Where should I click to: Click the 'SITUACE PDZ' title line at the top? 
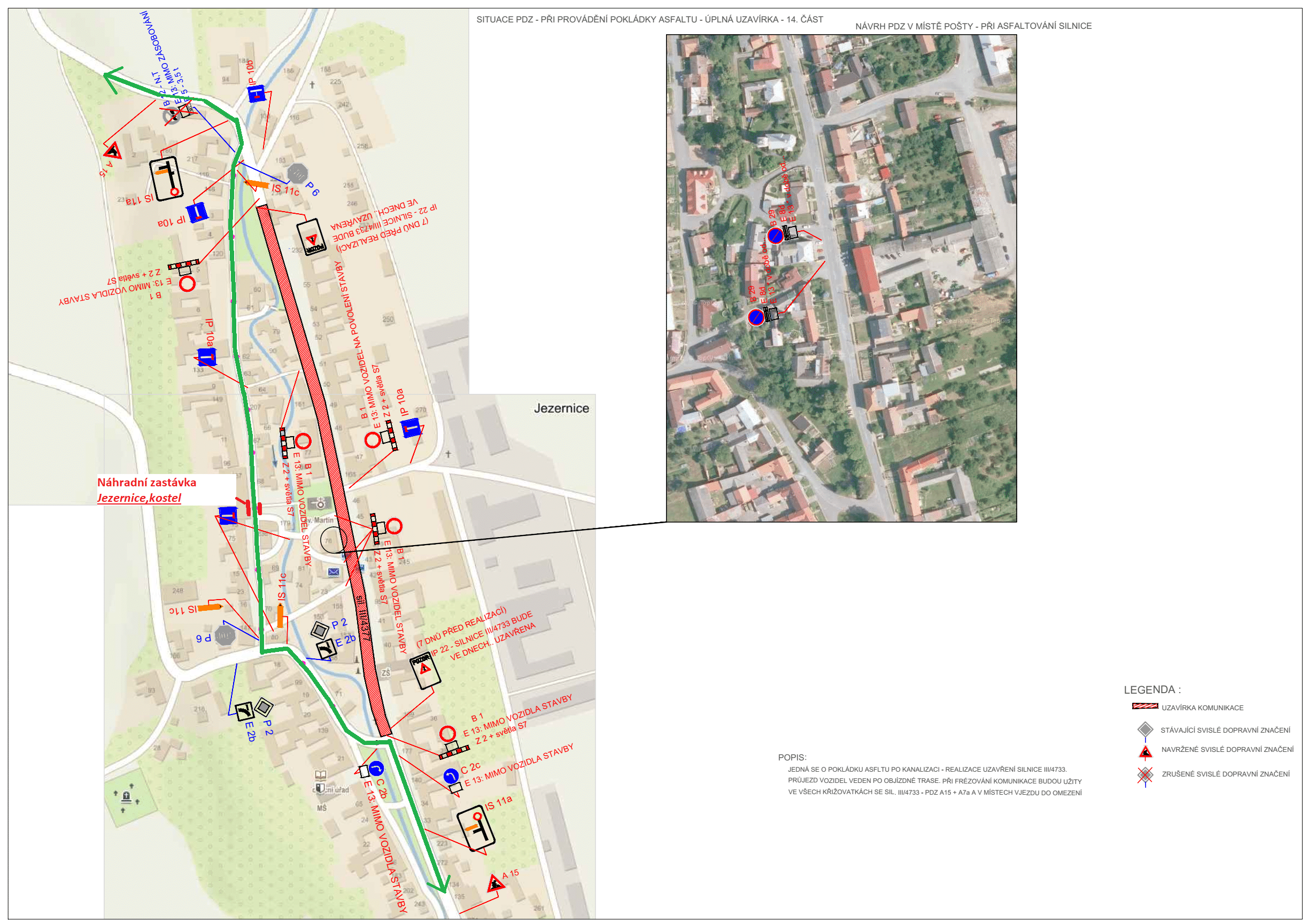click(649, 19)
